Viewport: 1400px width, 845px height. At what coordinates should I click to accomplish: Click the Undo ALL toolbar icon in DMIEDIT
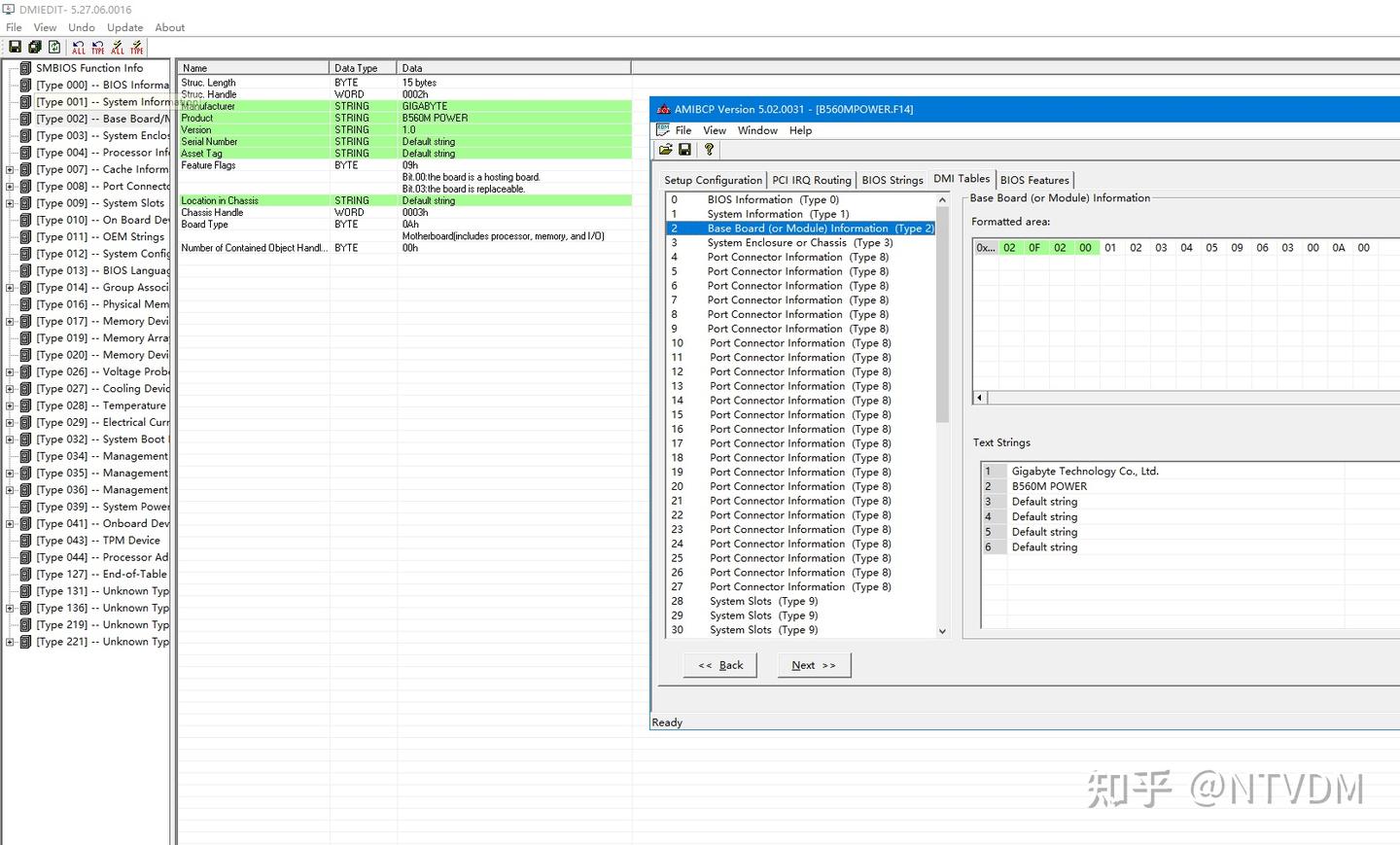click(x=79, y=47)
